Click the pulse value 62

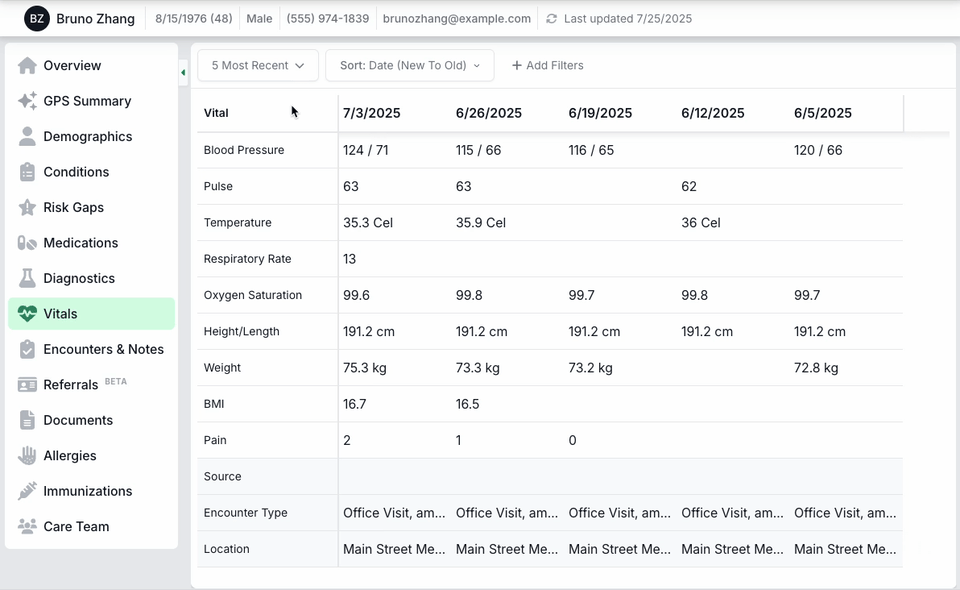(x=689, y=187)
